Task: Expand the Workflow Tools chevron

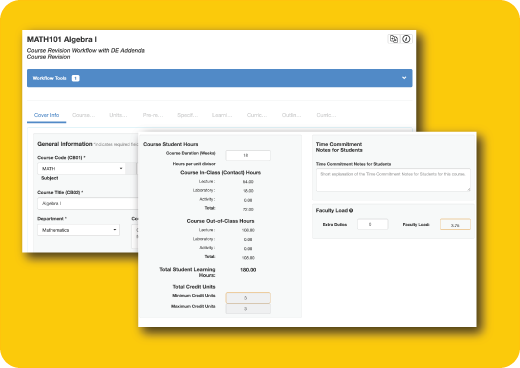Action: 404,78
